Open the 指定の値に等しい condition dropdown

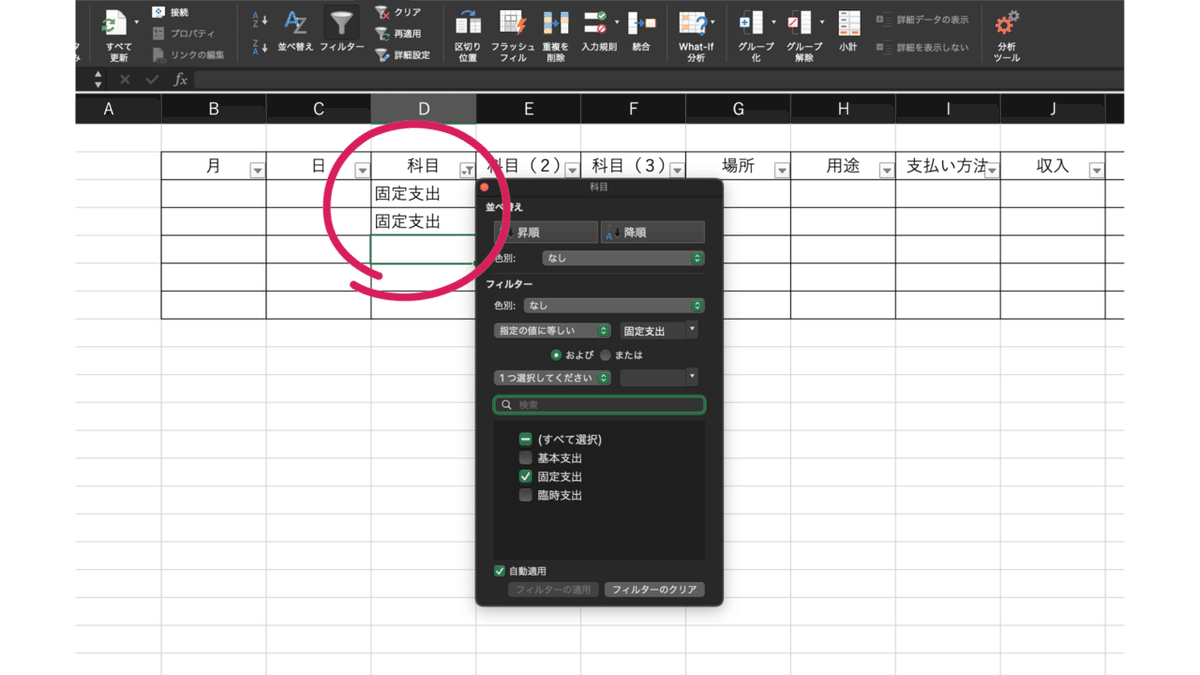click(552, 330)
